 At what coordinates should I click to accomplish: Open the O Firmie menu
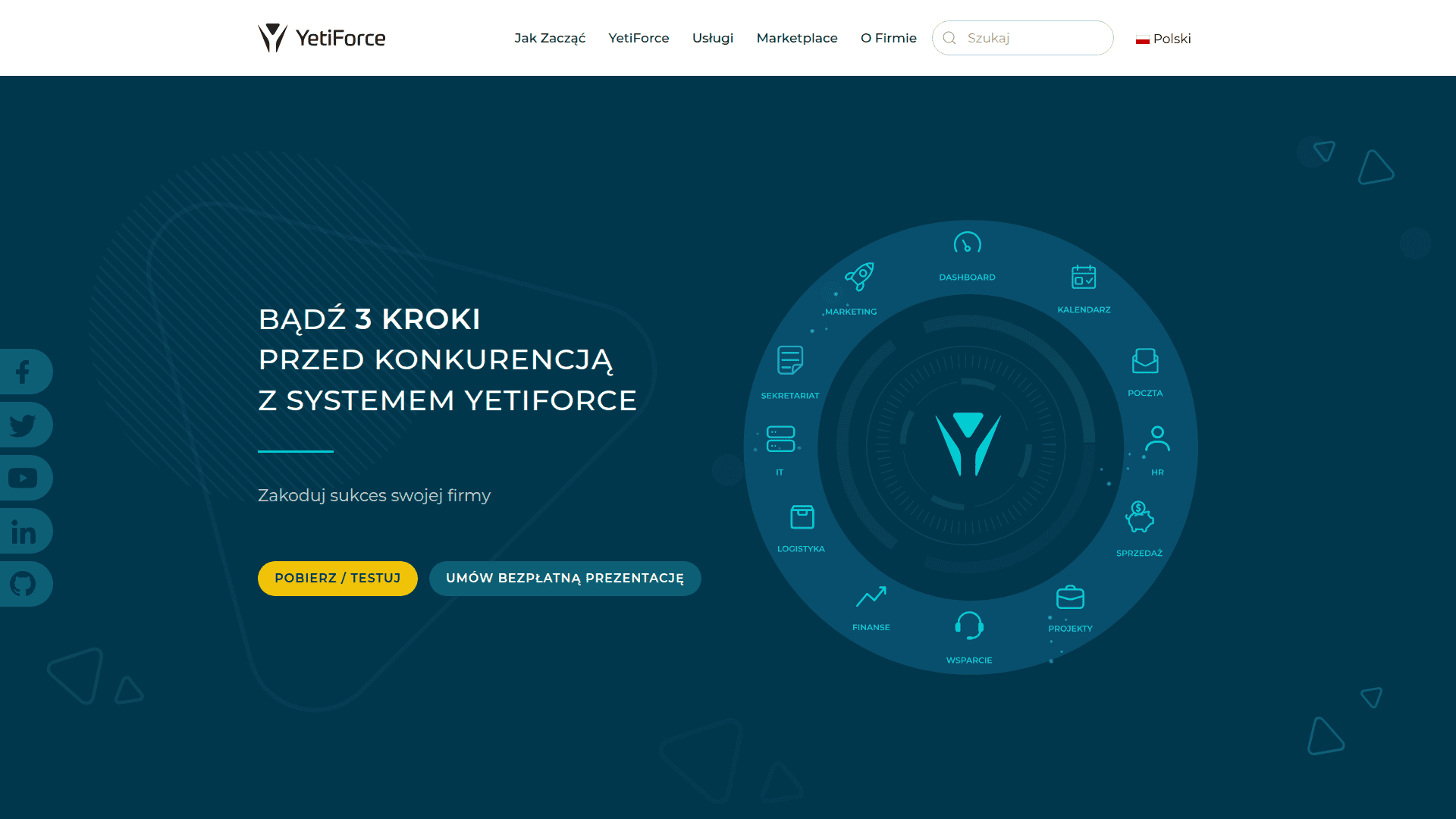[889, 38]
